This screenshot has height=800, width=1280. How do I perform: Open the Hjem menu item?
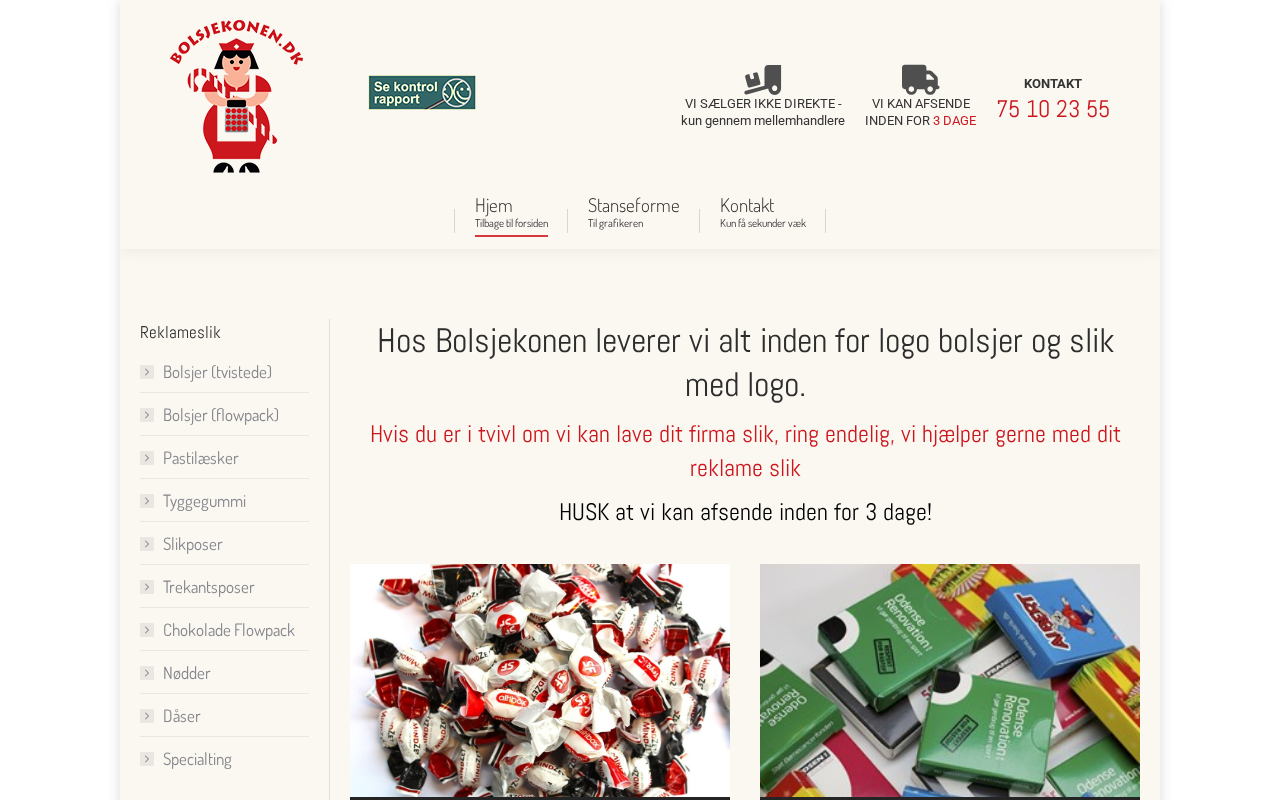tap(511, 213)
